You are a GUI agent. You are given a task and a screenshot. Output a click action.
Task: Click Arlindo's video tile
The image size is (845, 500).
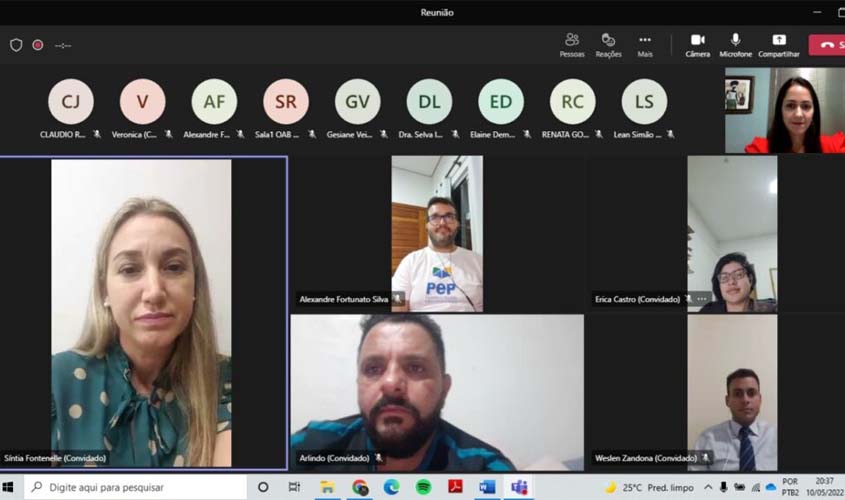point(437,392)
